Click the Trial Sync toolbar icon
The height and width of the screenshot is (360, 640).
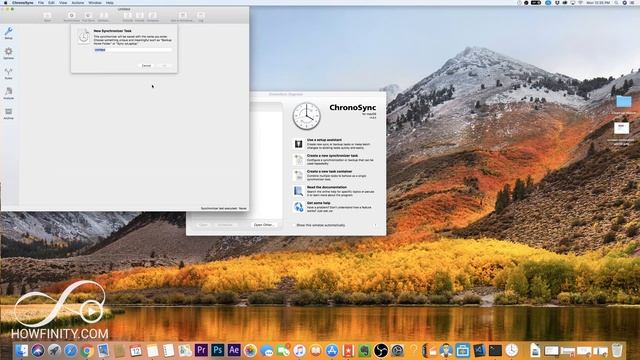tap(88, 16)
